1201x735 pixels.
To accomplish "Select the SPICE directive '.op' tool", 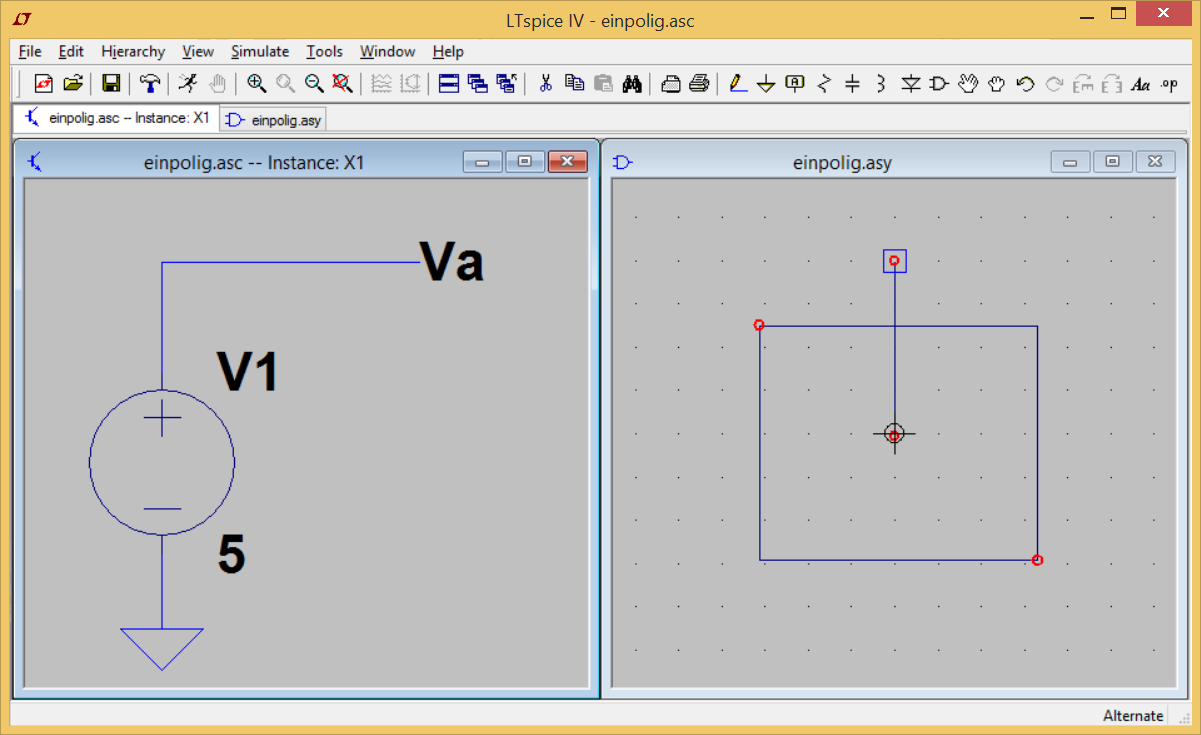I will pos(1169,84).
